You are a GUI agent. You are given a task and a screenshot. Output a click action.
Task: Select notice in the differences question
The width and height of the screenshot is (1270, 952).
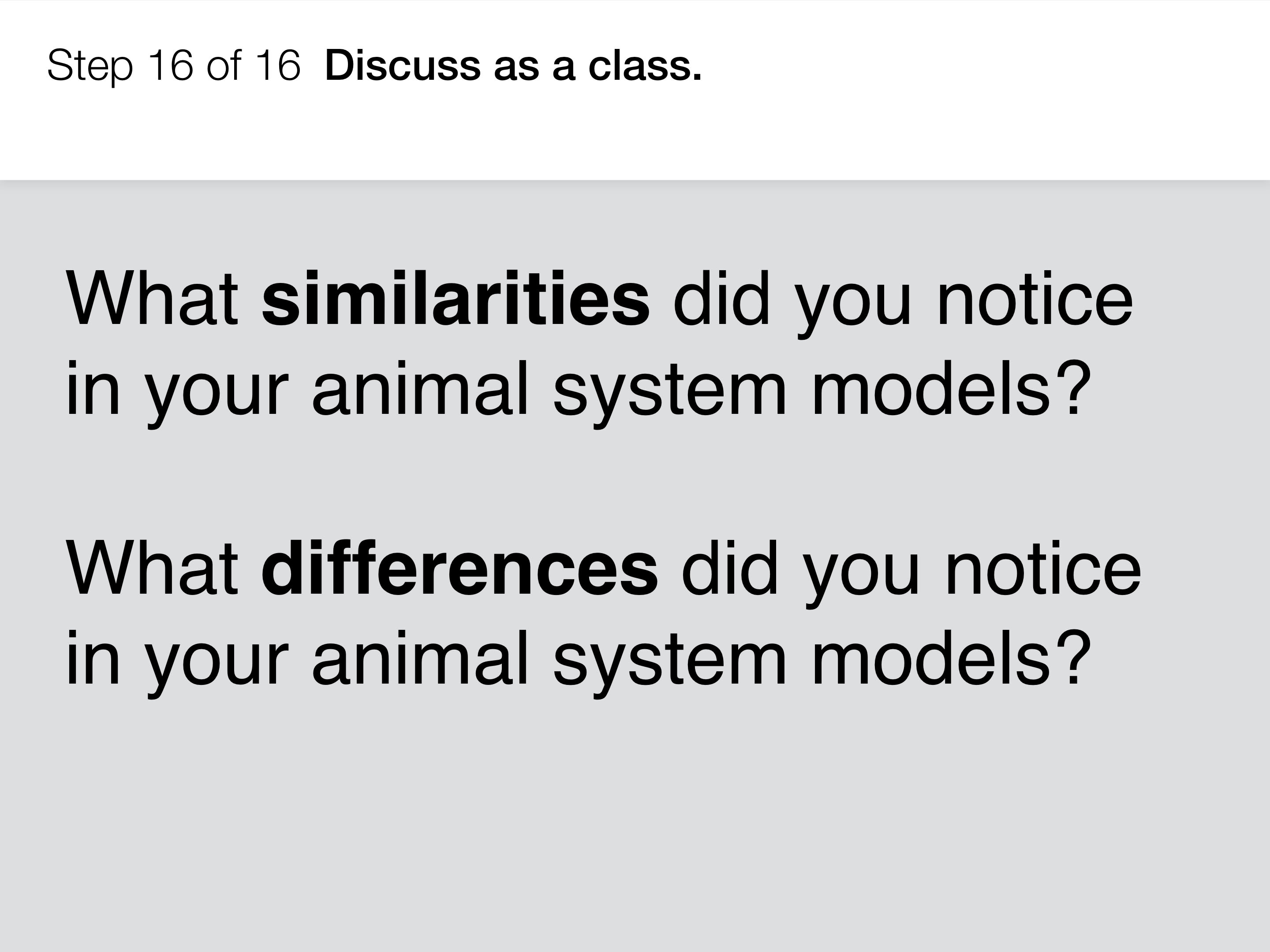point(1043,569)
